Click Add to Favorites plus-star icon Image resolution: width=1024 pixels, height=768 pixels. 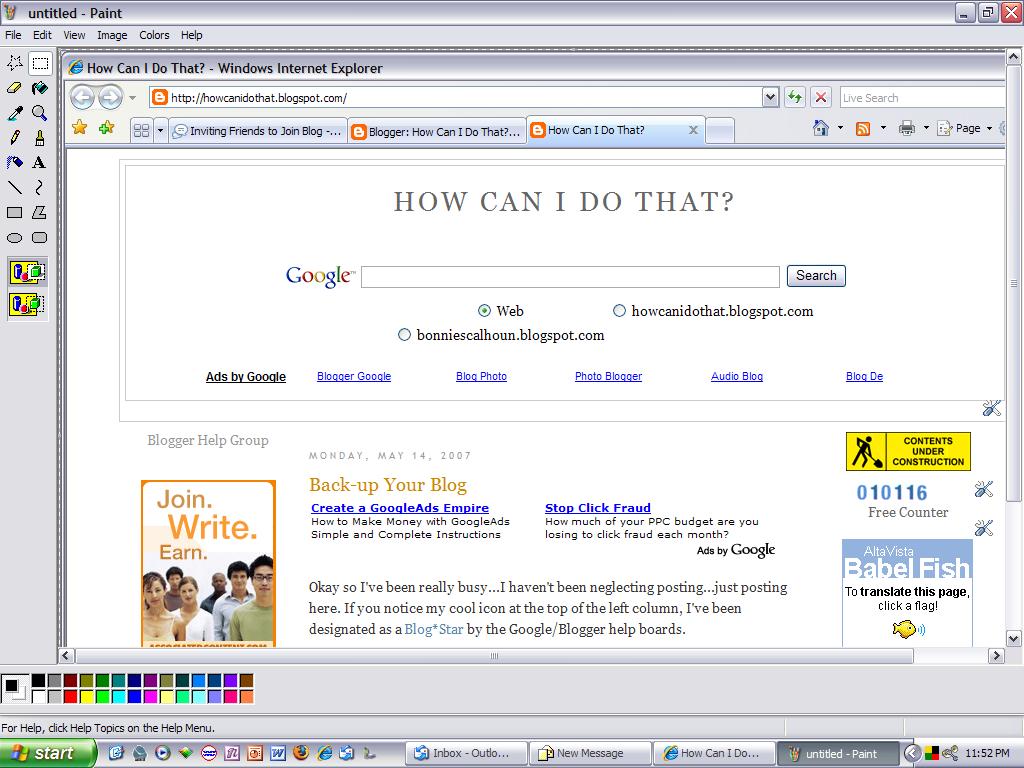[106, 127]
